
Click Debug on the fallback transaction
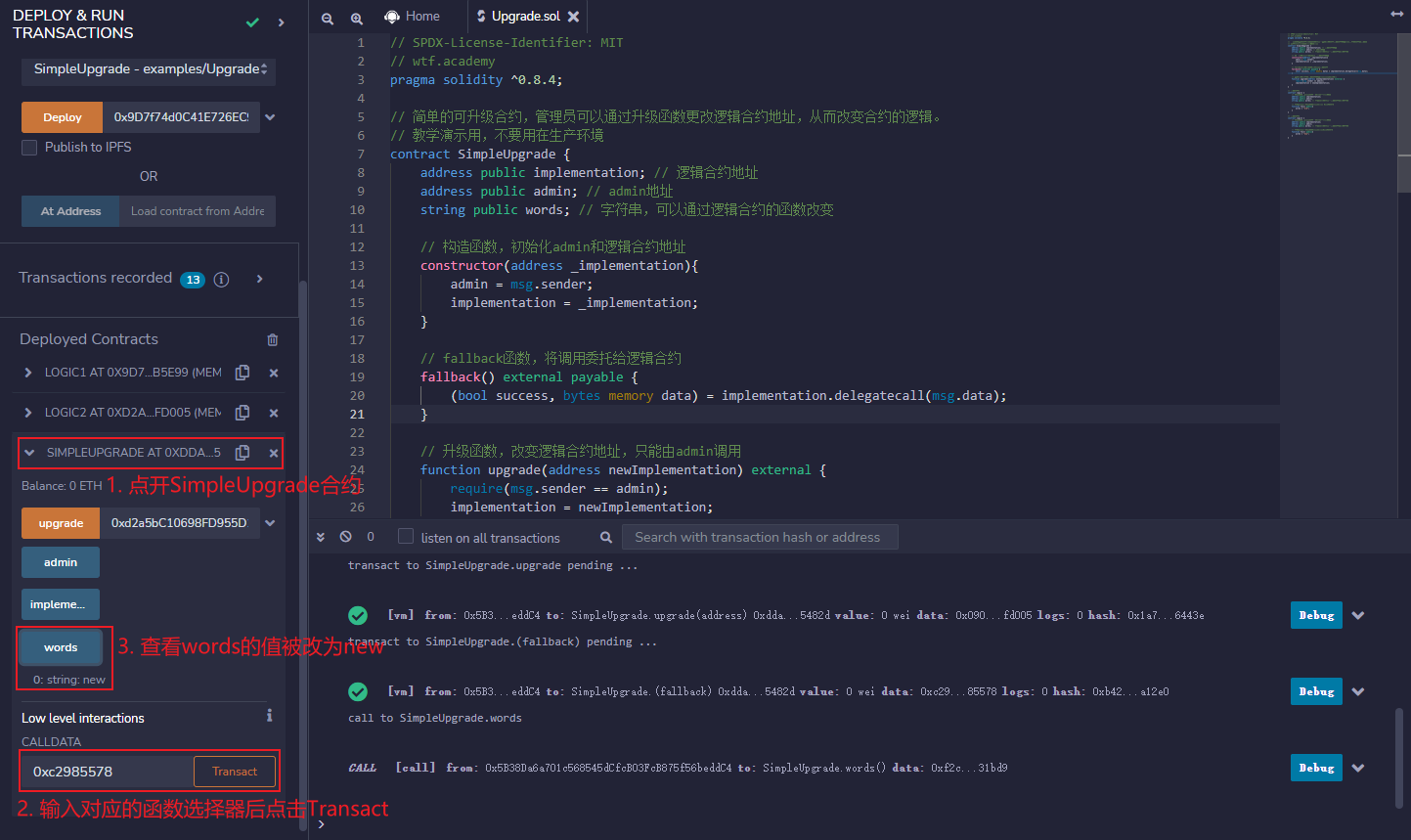point(1315,691)
